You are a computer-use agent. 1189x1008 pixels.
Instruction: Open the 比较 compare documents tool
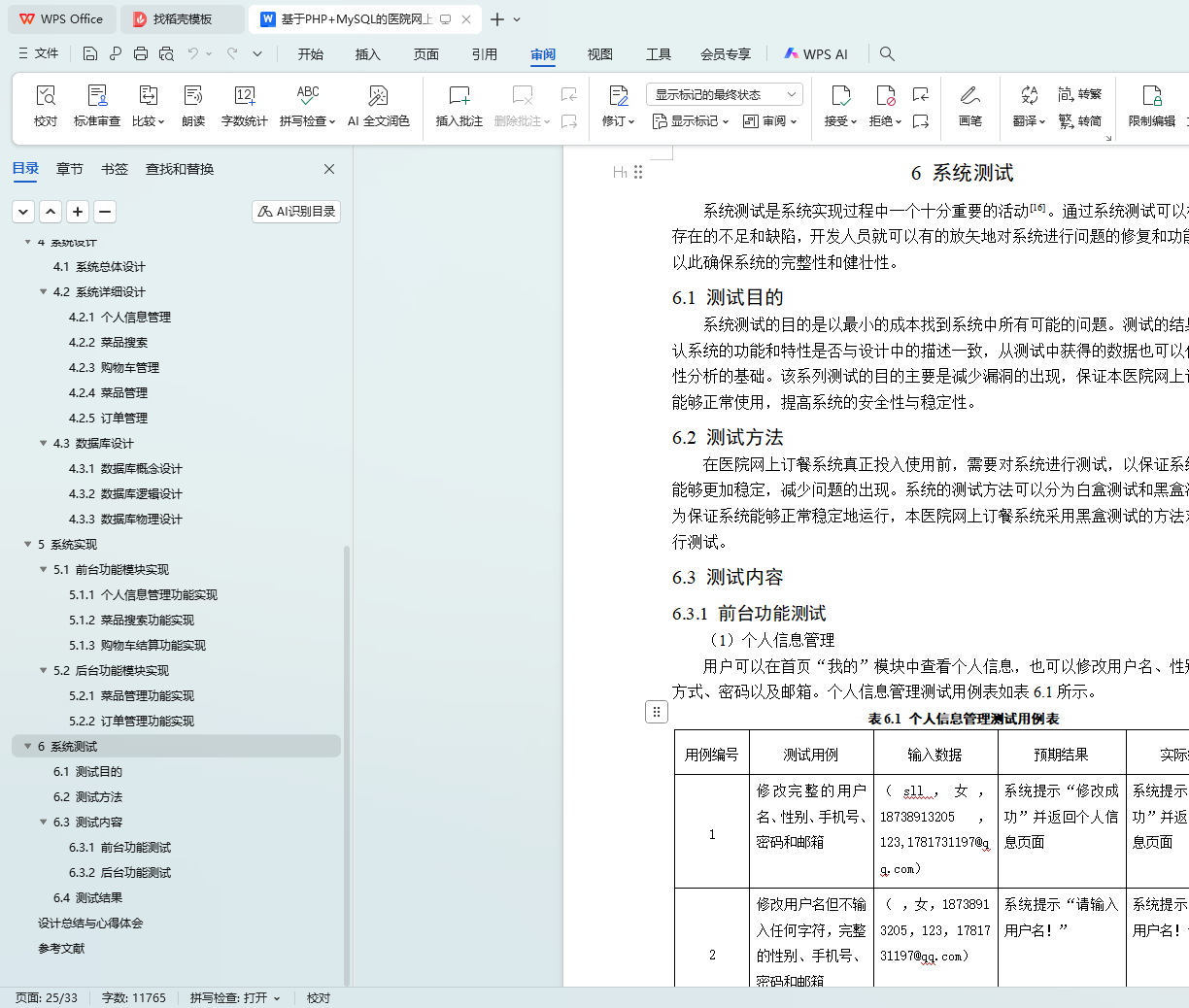tap(149, 106)
